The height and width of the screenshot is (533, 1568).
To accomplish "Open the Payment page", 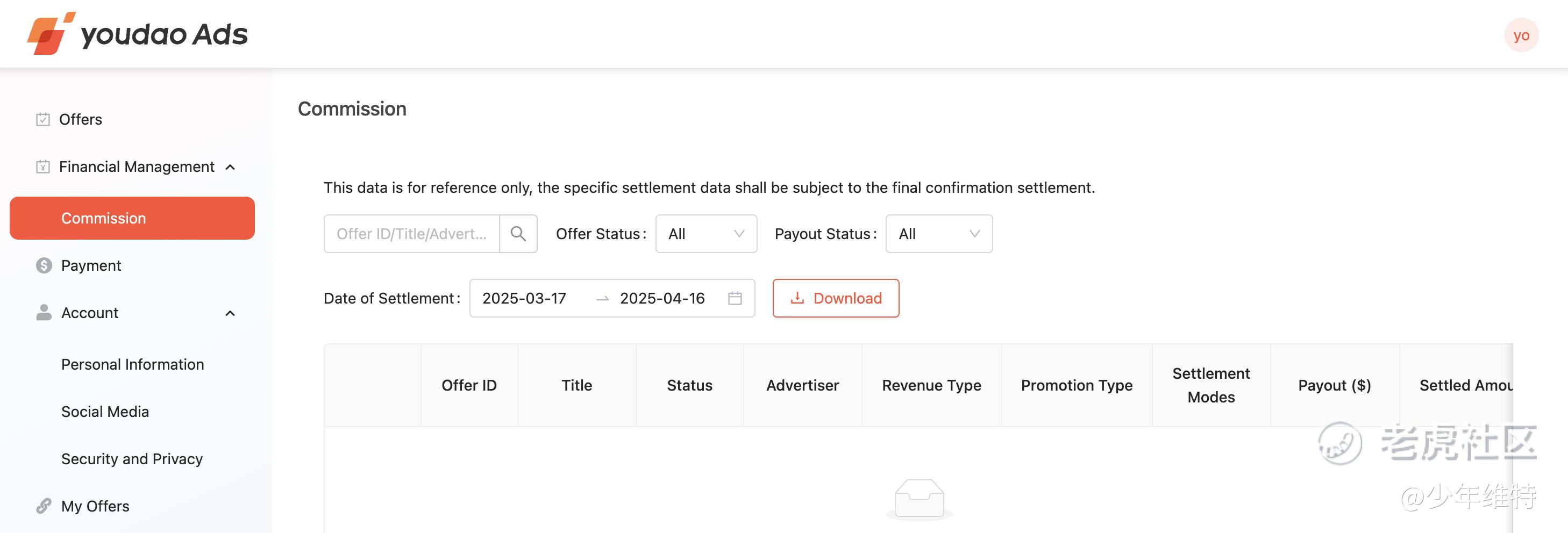I will point(91,265).
